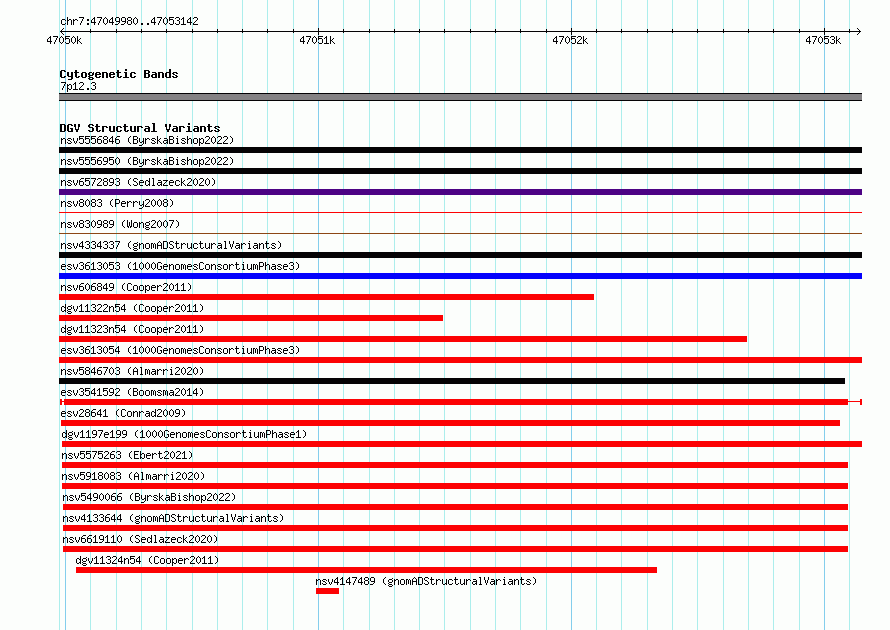Select nsv6619110 (Sedlazeck2020) label
This screenshot has width=890, height=630.
[x=140, y=539]
